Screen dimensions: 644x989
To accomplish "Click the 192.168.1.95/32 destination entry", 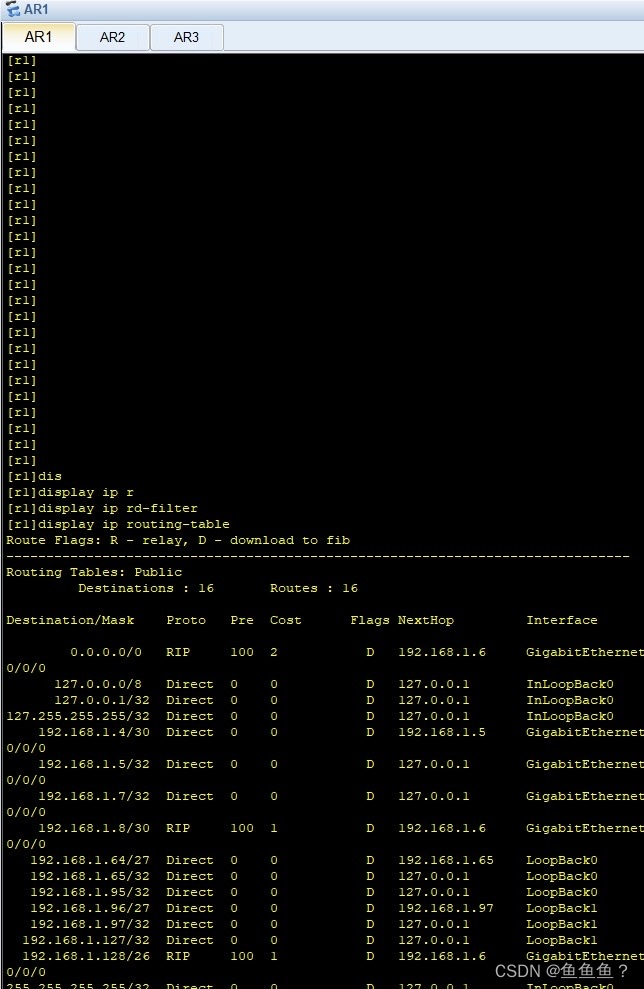I will click(90, 892).
